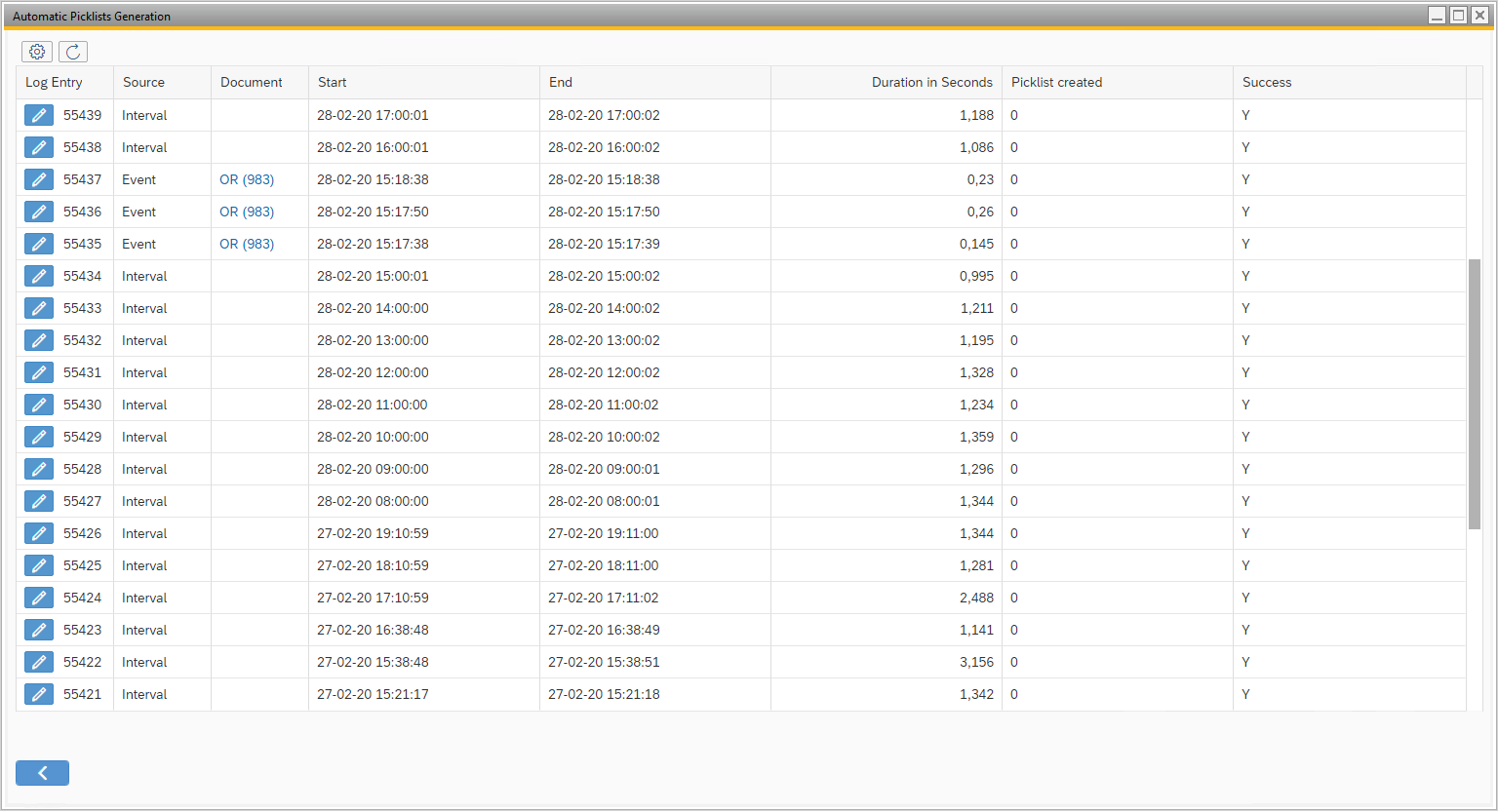The image size is (1498, 812).
Task: Open OR (983) document for entry 55435
Action: pos(247,244)
